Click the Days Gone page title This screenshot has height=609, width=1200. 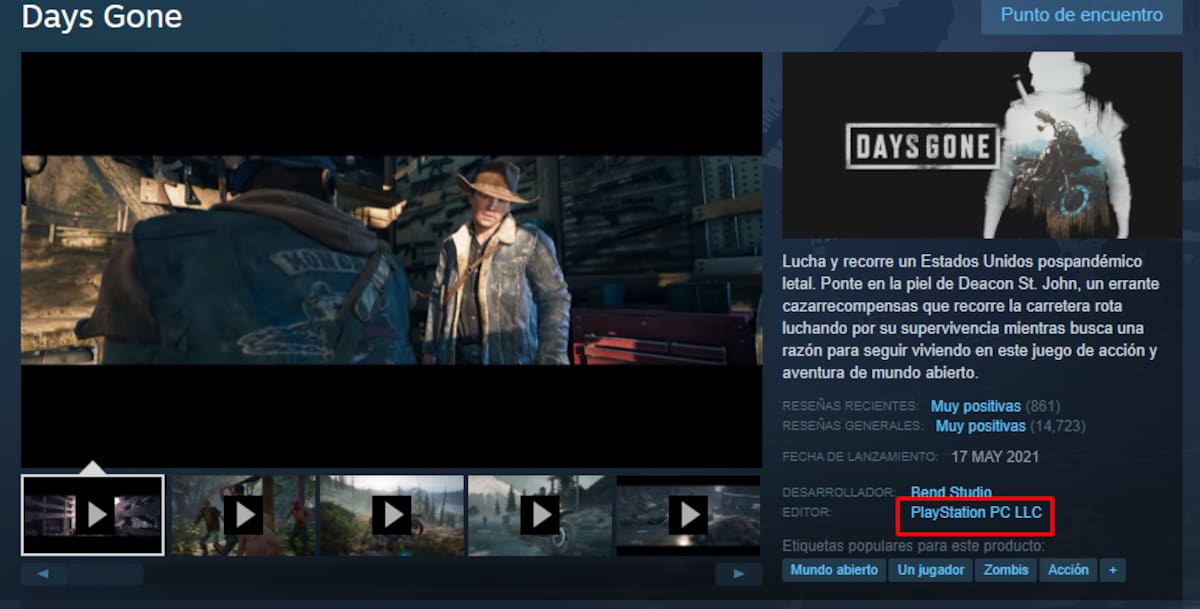(x=101, y=17)
